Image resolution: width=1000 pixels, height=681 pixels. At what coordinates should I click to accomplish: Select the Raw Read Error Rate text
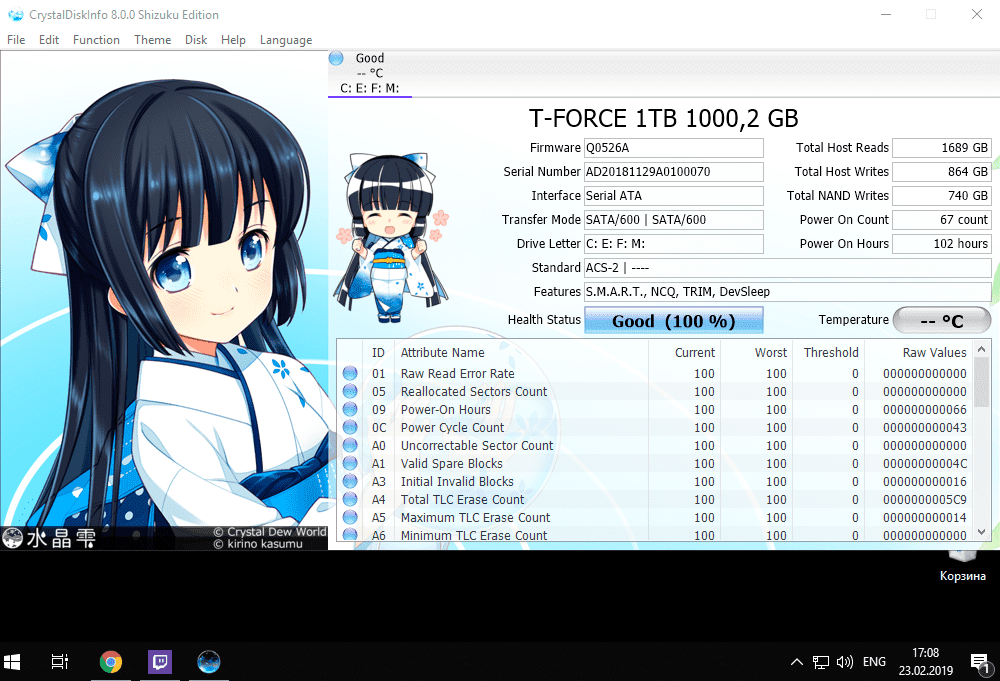tap(457, 374)
